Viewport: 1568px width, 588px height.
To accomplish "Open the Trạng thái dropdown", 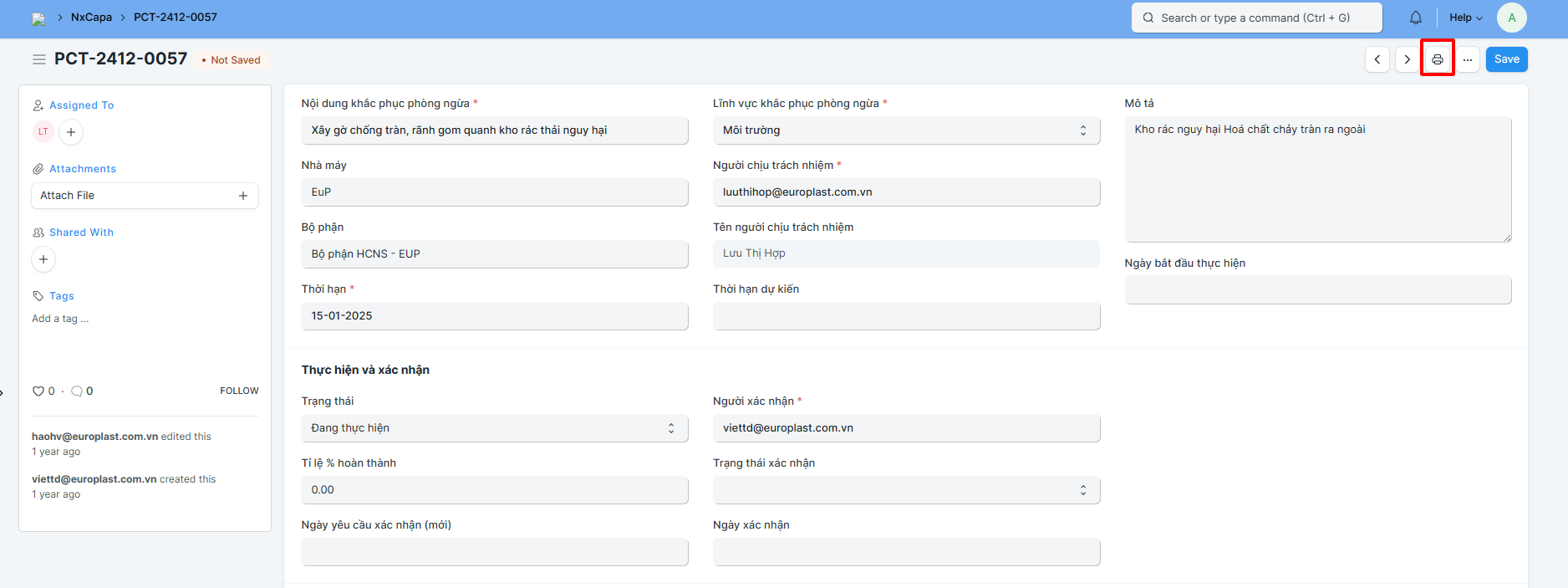I will (x=494, y=428).
